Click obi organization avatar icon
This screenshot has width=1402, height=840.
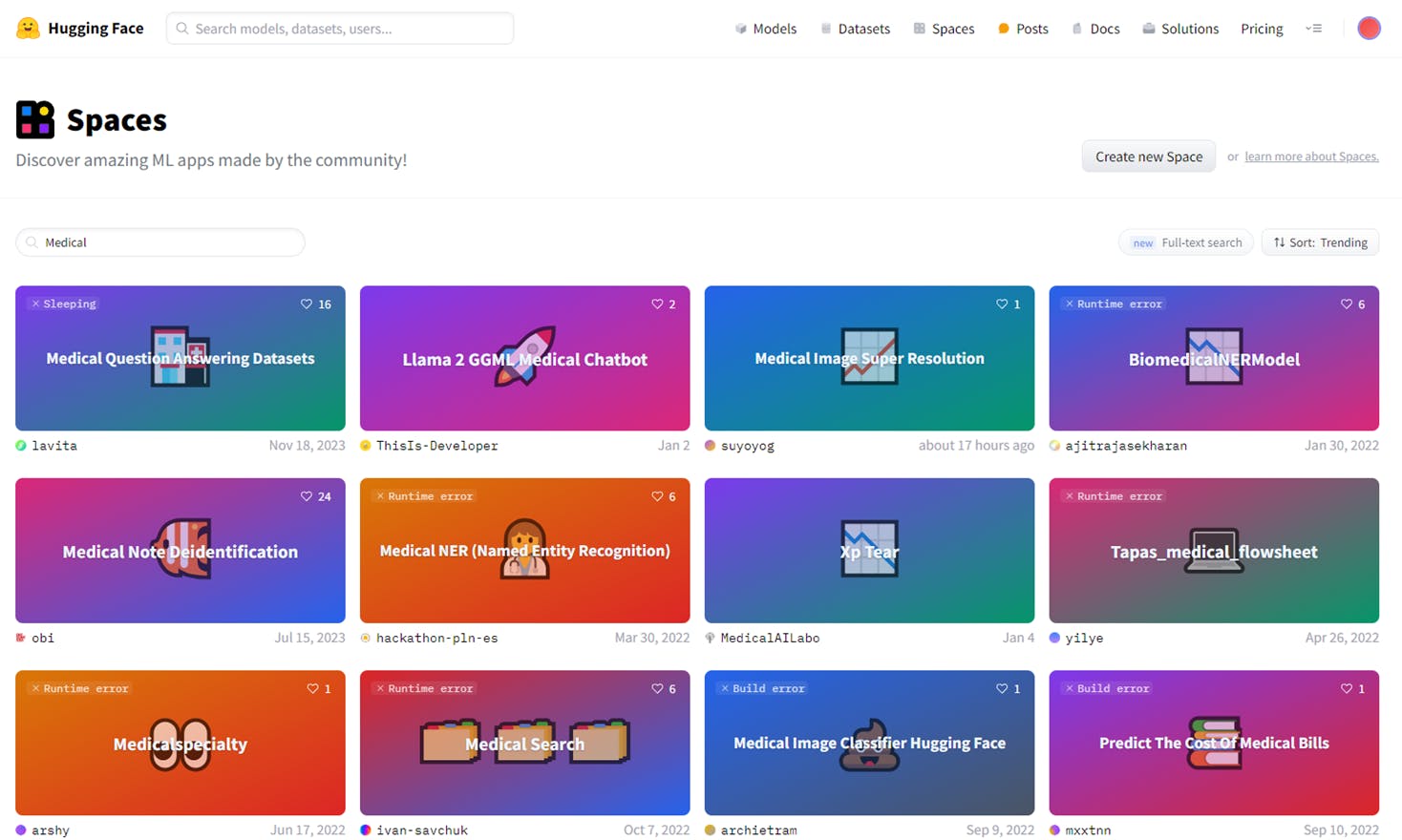pyautogui.click(x=21, y=638)
